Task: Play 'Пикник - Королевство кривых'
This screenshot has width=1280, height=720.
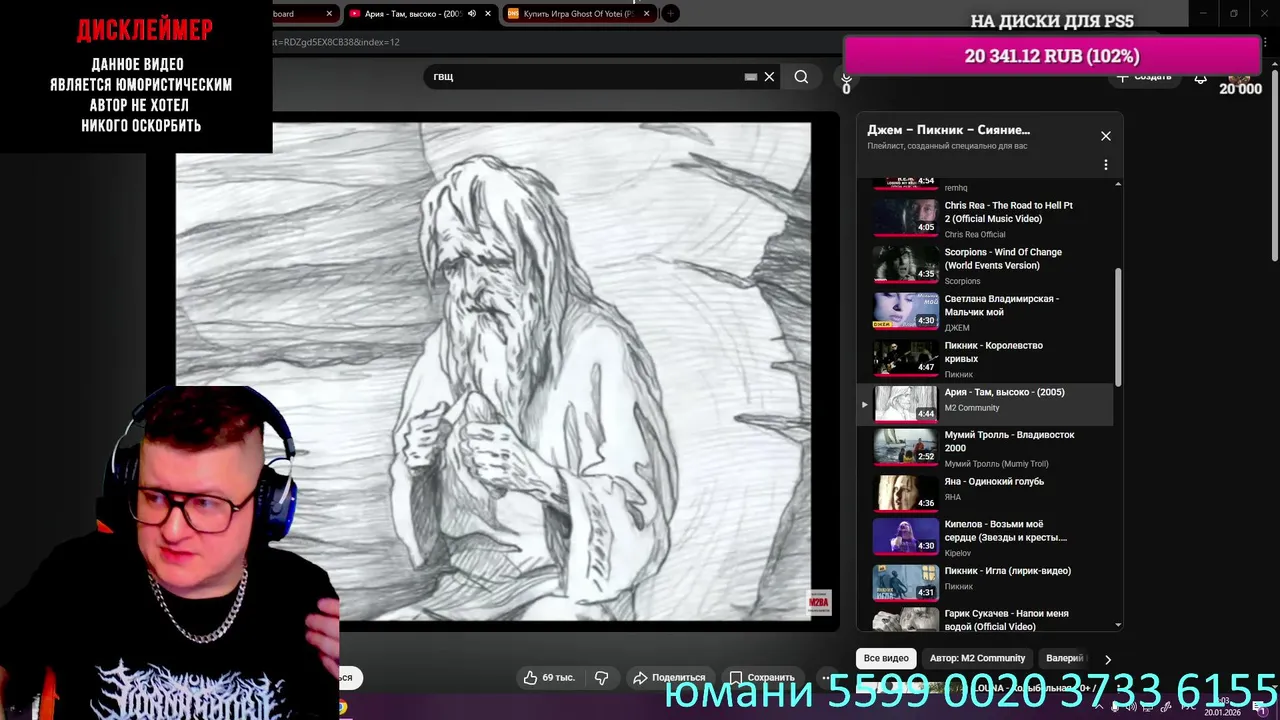Action: coord(993,352)
